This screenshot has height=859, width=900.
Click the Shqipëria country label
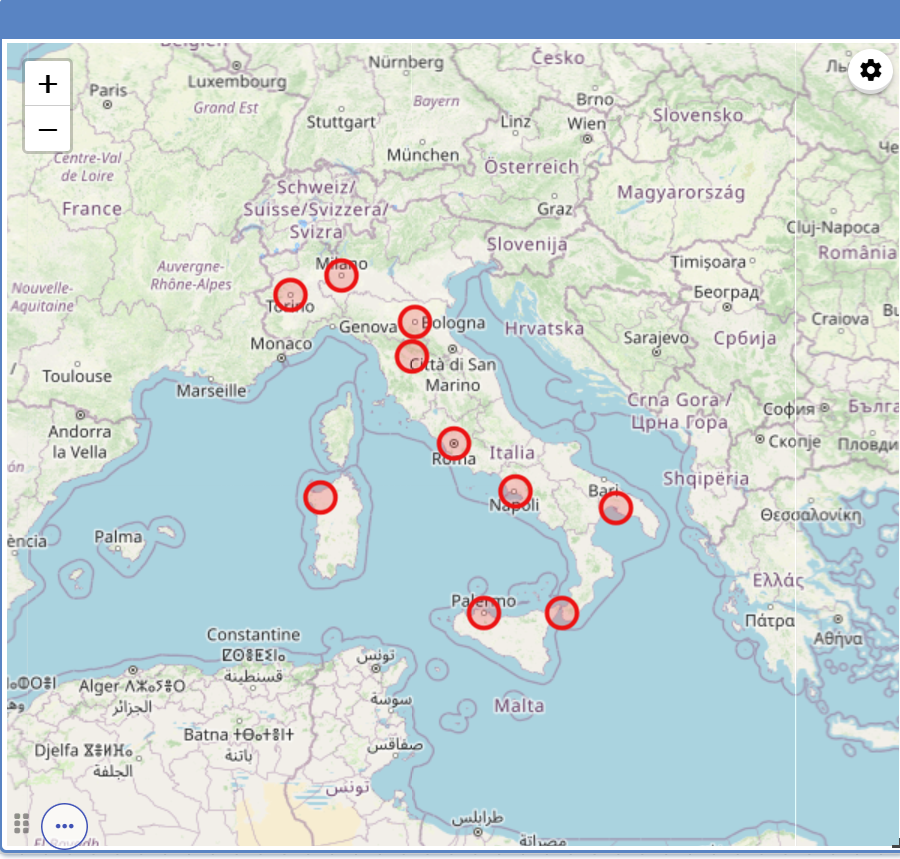click(x=706, y=479)
